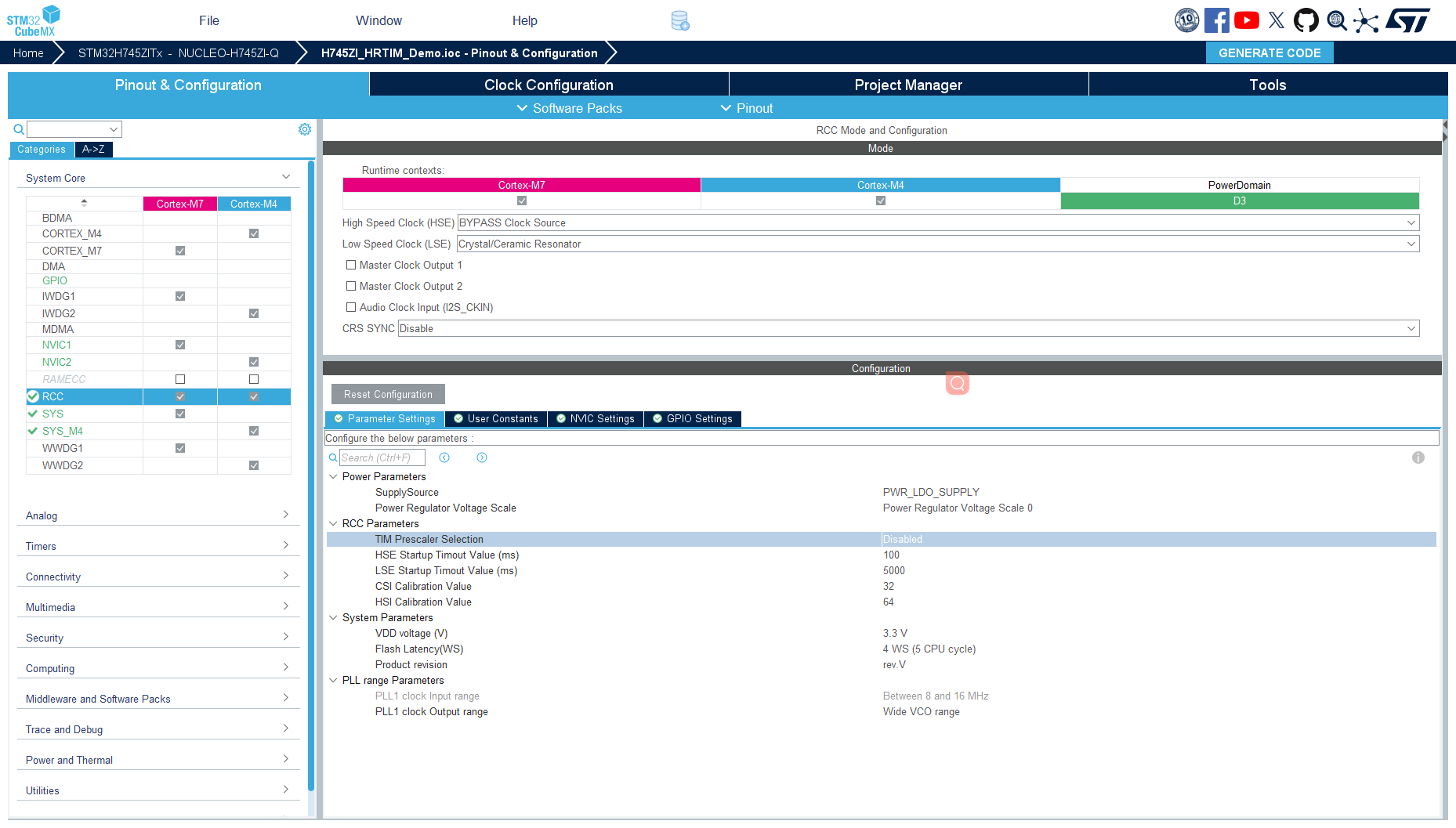Go to Home breadcrumb
This screenshot has height=828, width=1456.
coord(28,52)
